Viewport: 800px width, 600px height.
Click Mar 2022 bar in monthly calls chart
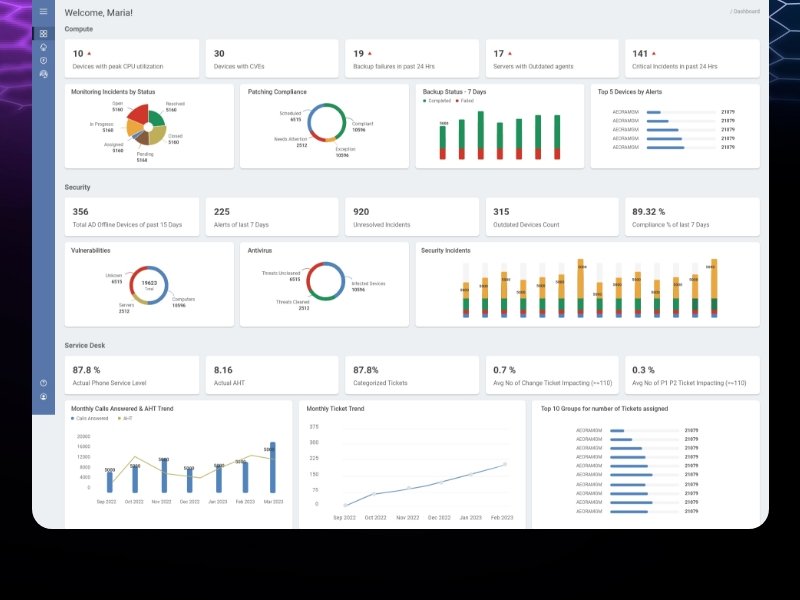[x=272, y=467]
